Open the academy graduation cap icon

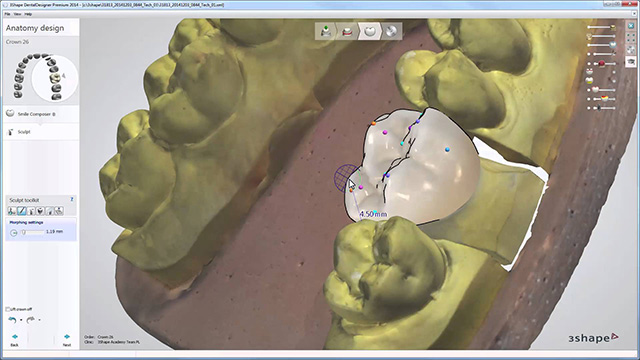tap(631, 62)
